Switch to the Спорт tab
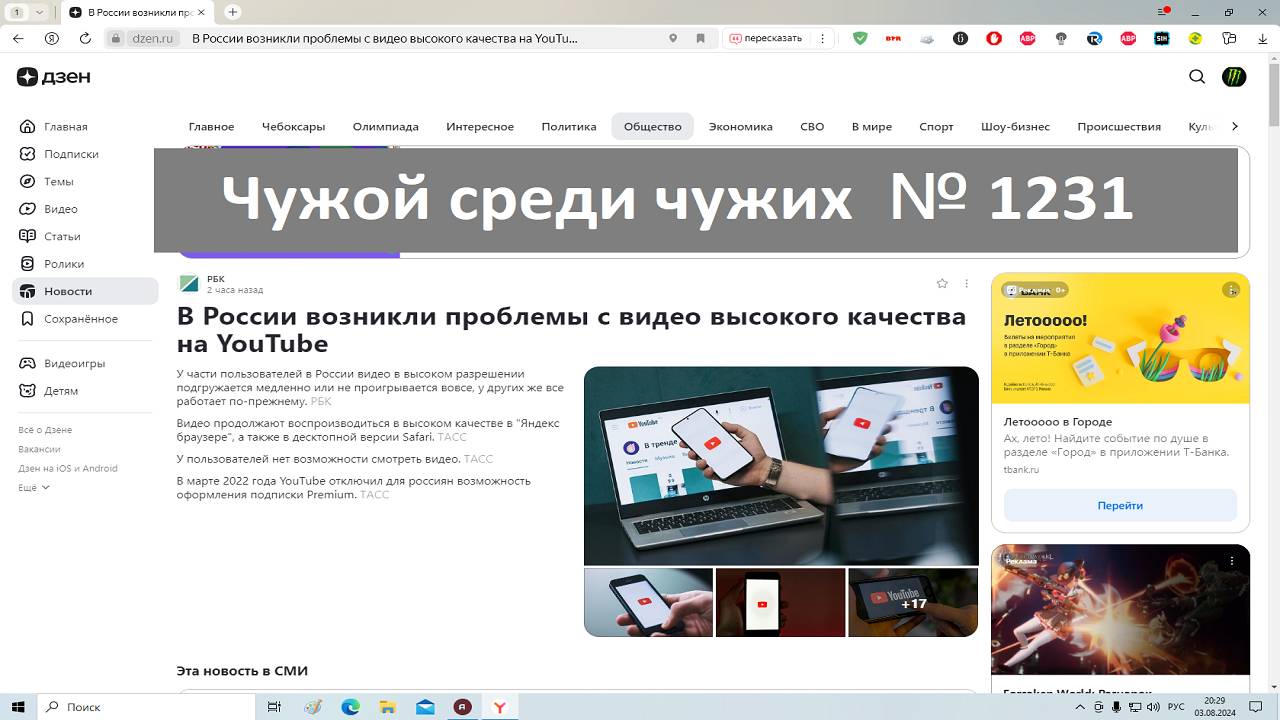The width and height of the screenshot is (1280, 720). (936, 127)
